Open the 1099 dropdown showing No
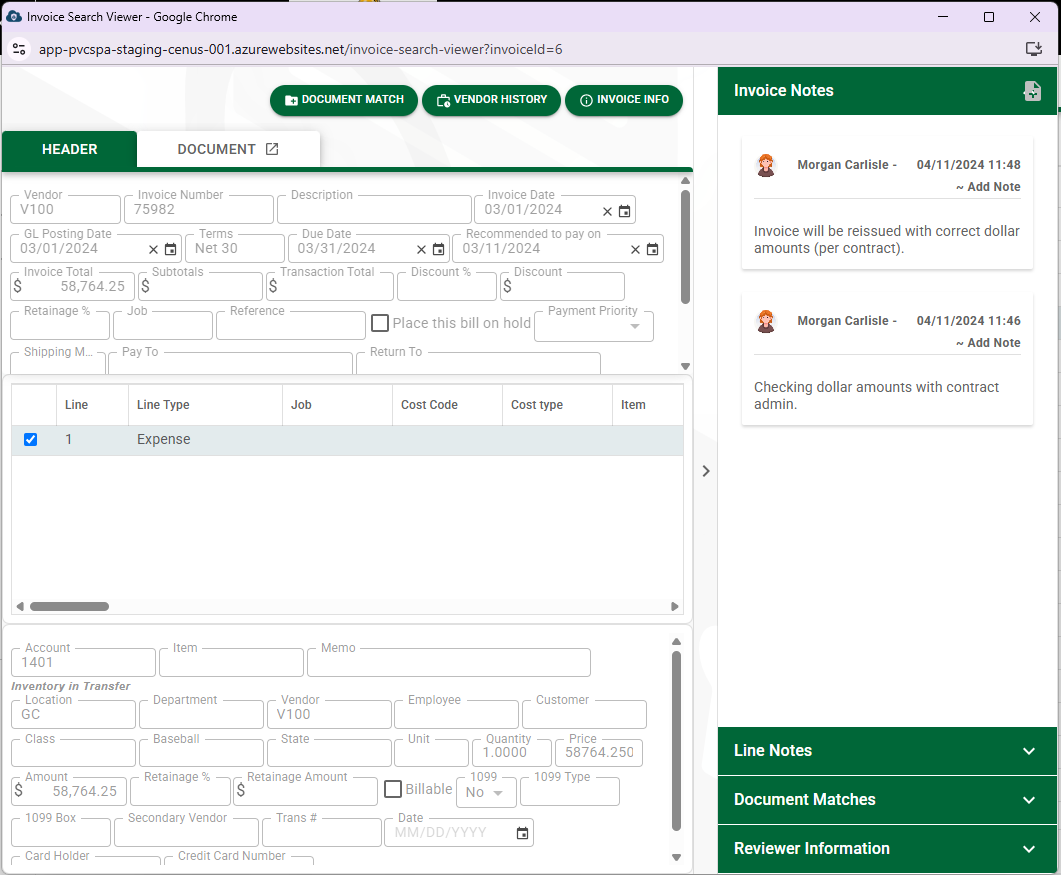Screen dimensions: 1061x875 click(x=486, y=793)
